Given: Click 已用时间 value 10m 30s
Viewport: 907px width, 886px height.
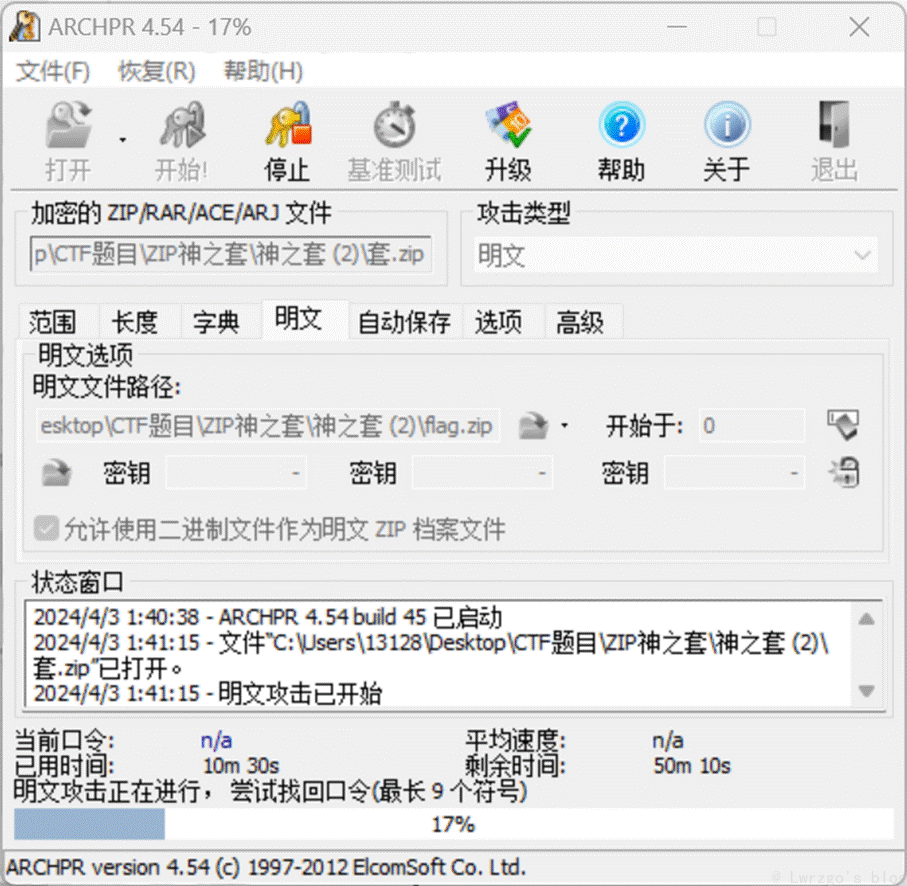Looking at the screenshot, I should coord(241,766).
